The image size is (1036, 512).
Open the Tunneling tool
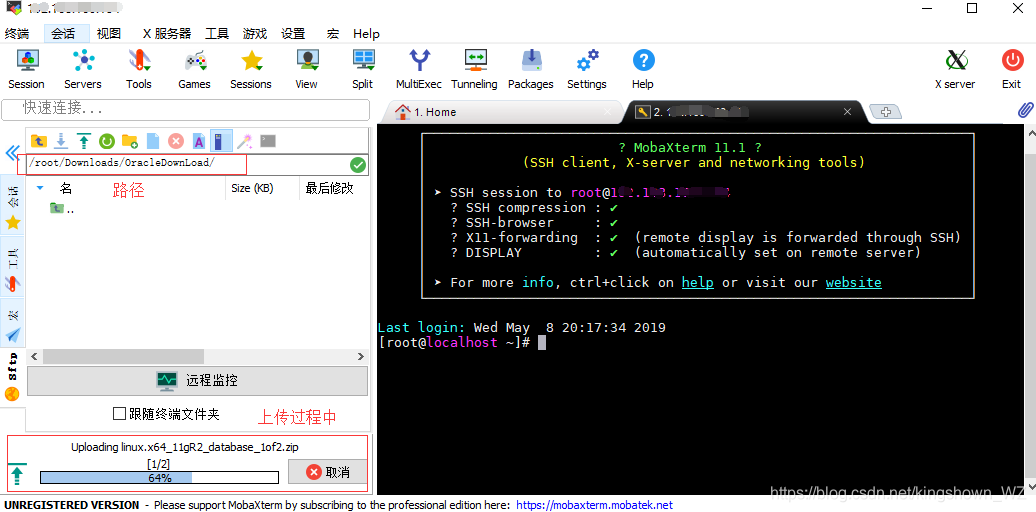[x=474, y=69]
